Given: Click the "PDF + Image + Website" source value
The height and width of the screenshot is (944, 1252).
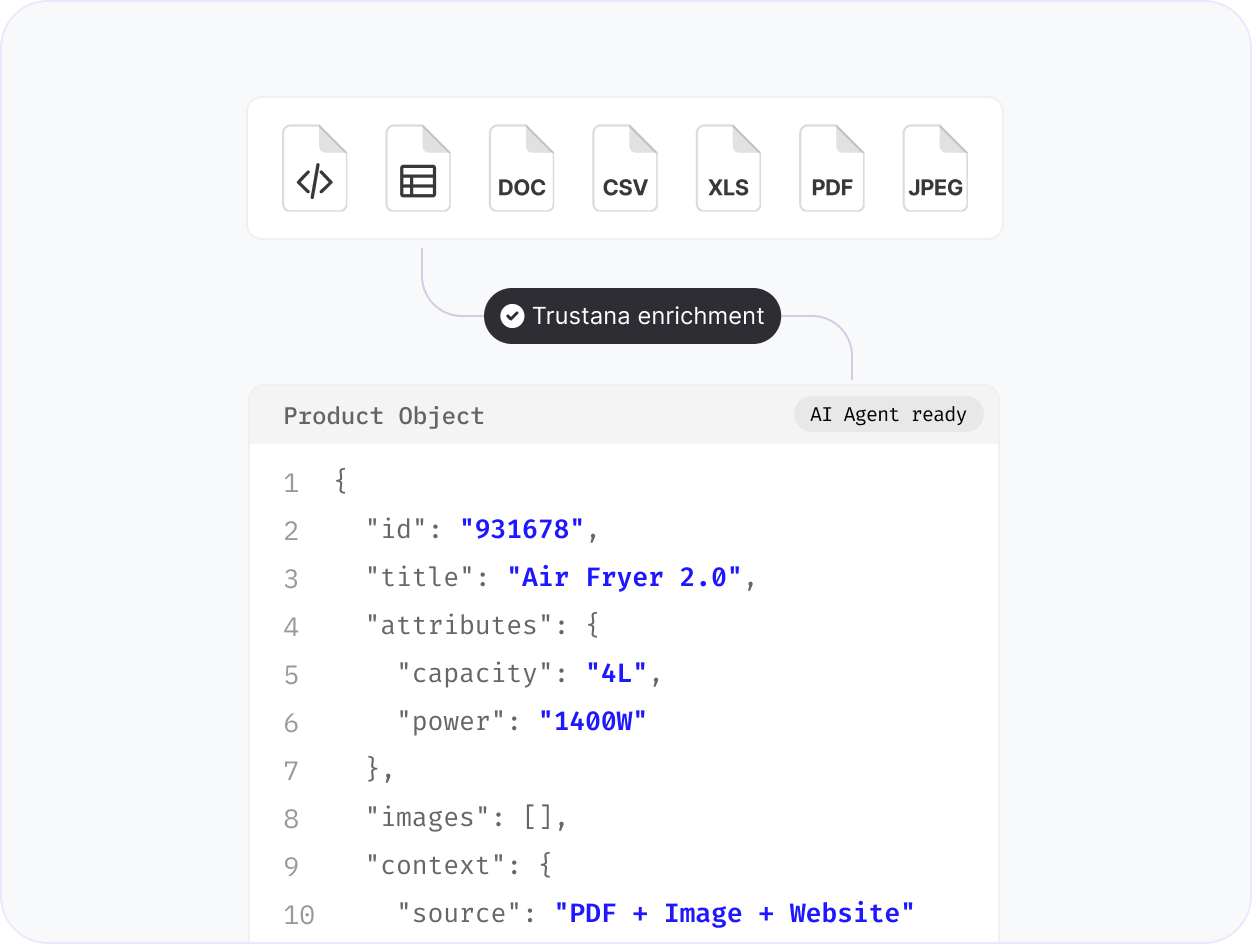Looking at the screenshot, I should pos(735,913).
